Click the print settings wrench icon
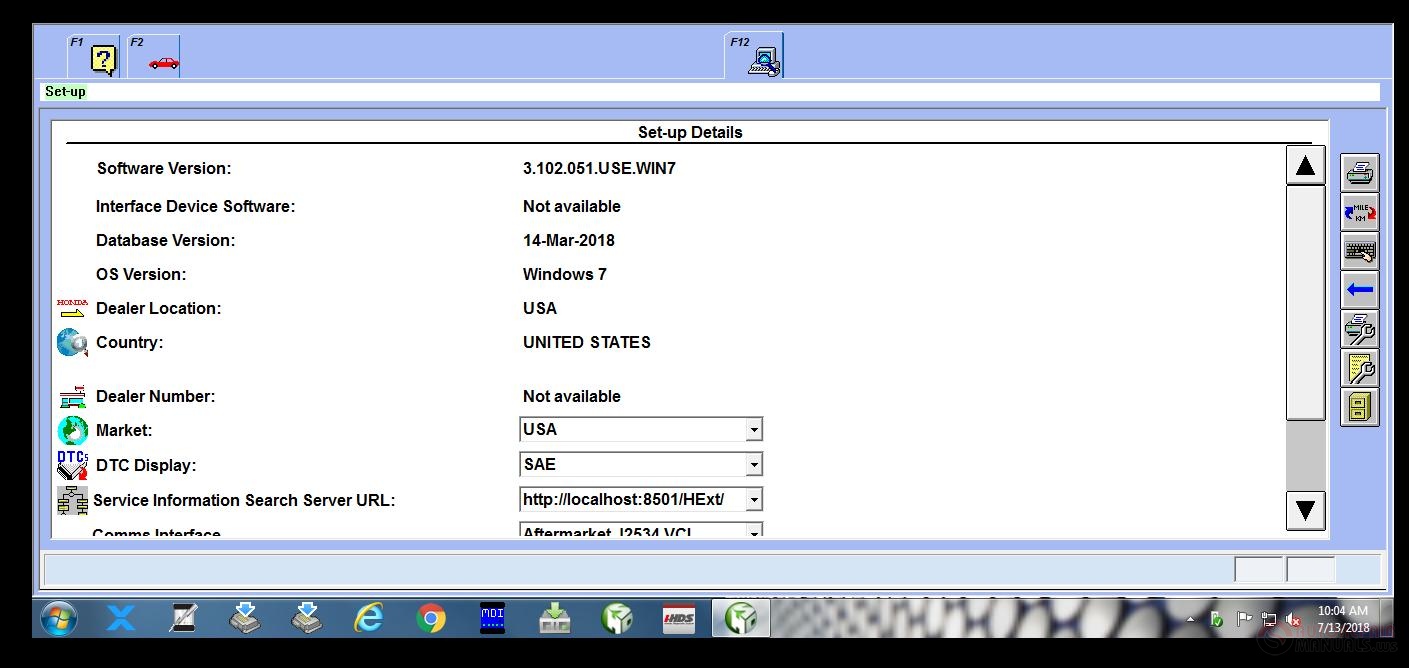The width and height of the screenshot is (1409, 668). click(1359, 329)
